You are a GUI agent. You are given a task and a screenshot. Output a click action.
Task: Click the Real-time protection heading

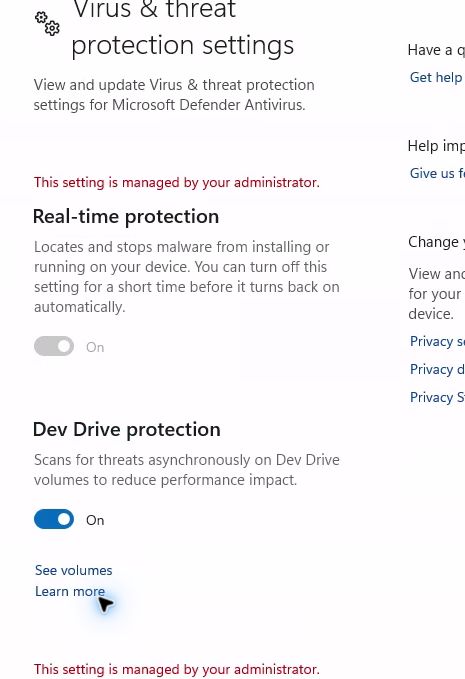(126, 216)
